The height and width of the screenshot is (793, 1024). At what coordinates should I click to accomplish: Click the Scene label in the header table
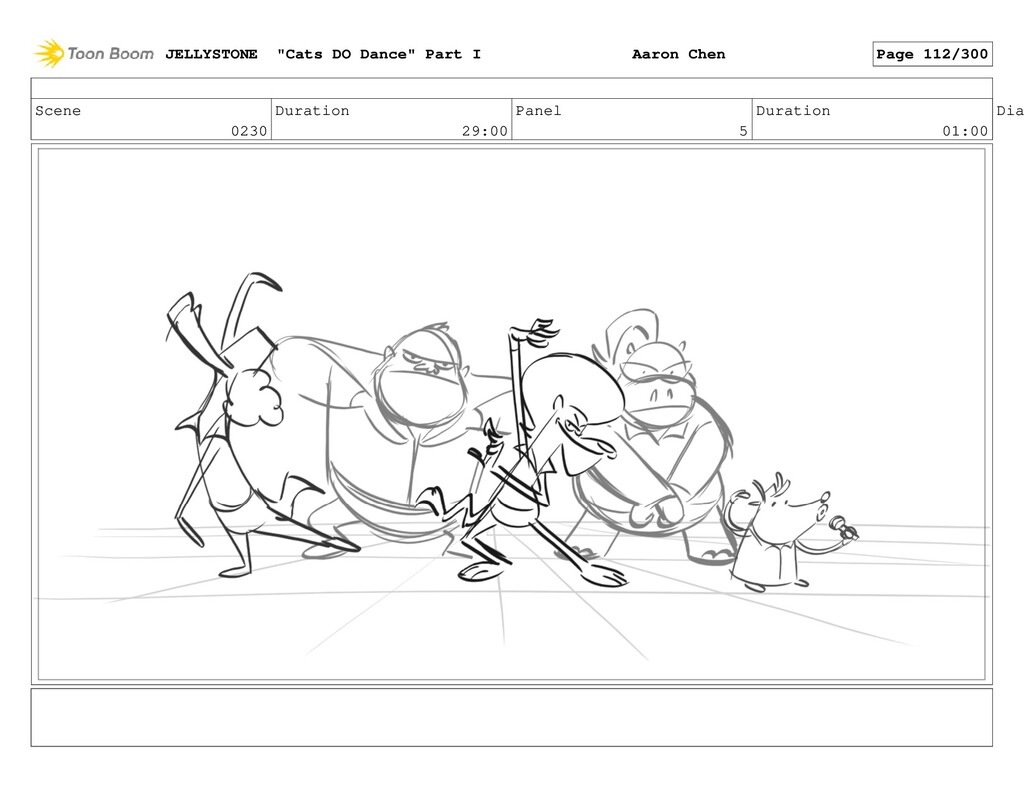tap(58, 110)
